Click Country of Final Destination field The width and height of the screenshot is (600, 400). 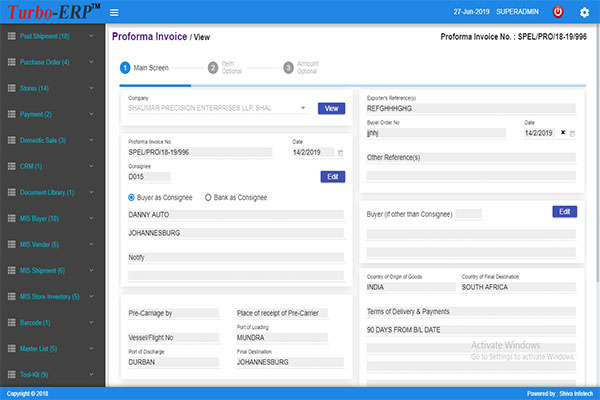click(518, 287)
